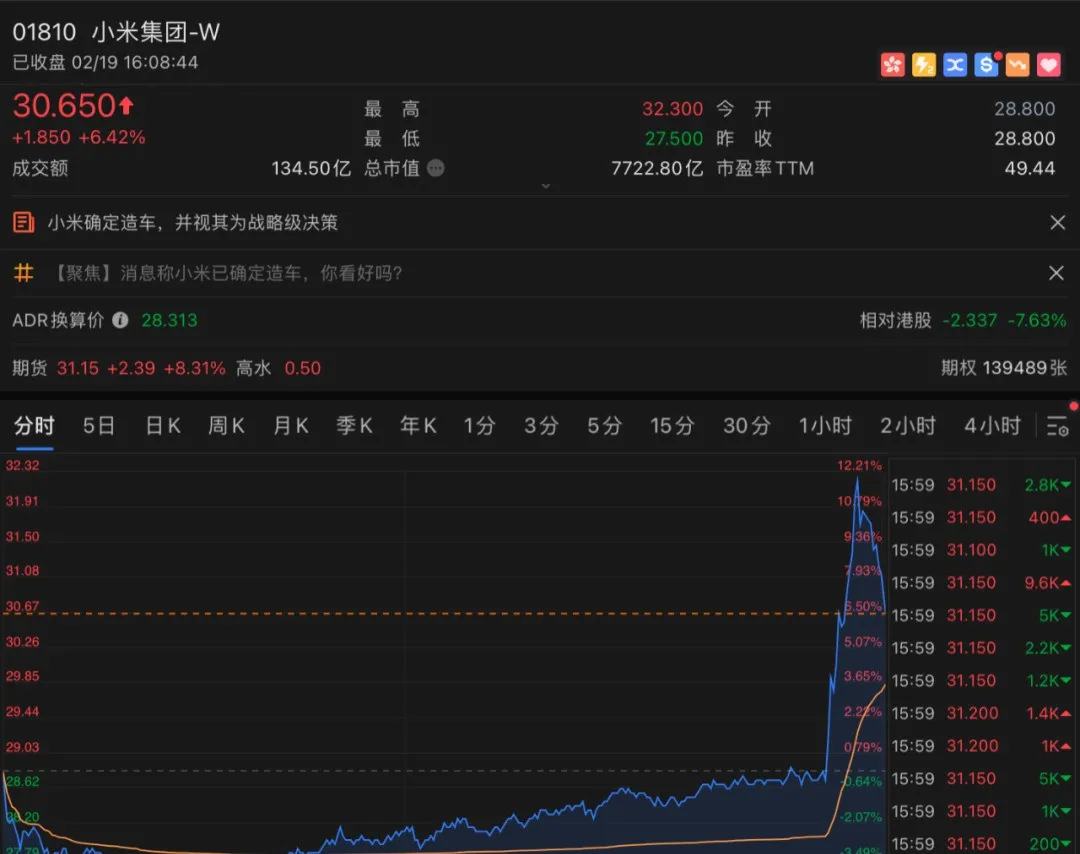
Task: Switch to the 5日 chart tab
Action: coord(98,426)
